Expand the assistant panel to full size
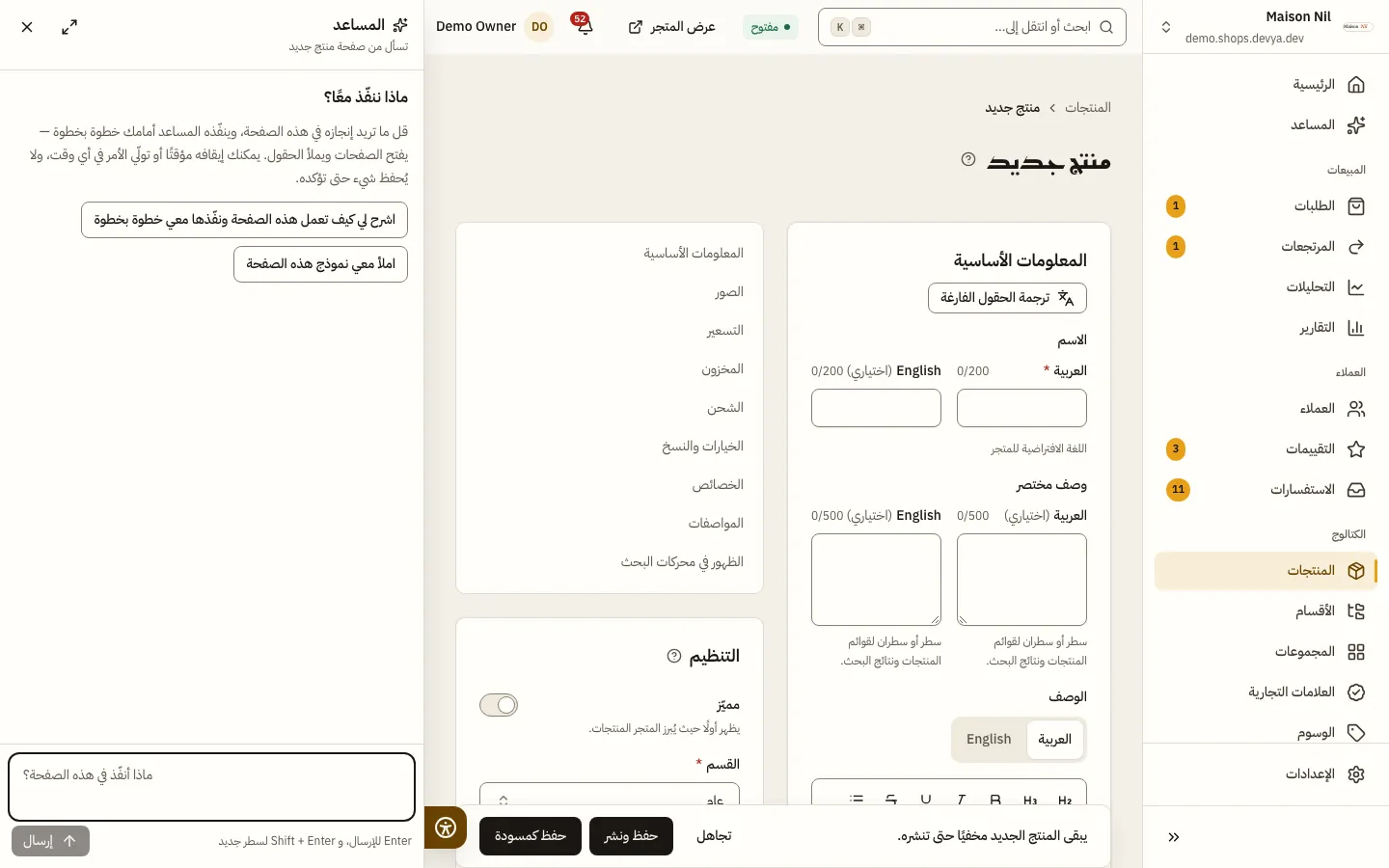The width and height of the screenshot is (1389, 868). [69, 27]
